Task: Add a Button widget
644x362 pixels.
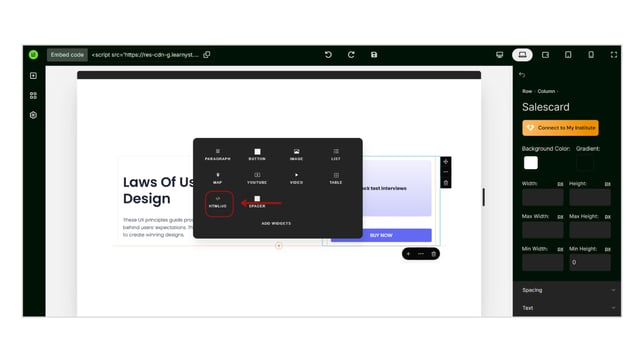Action: tap(257, 154)
